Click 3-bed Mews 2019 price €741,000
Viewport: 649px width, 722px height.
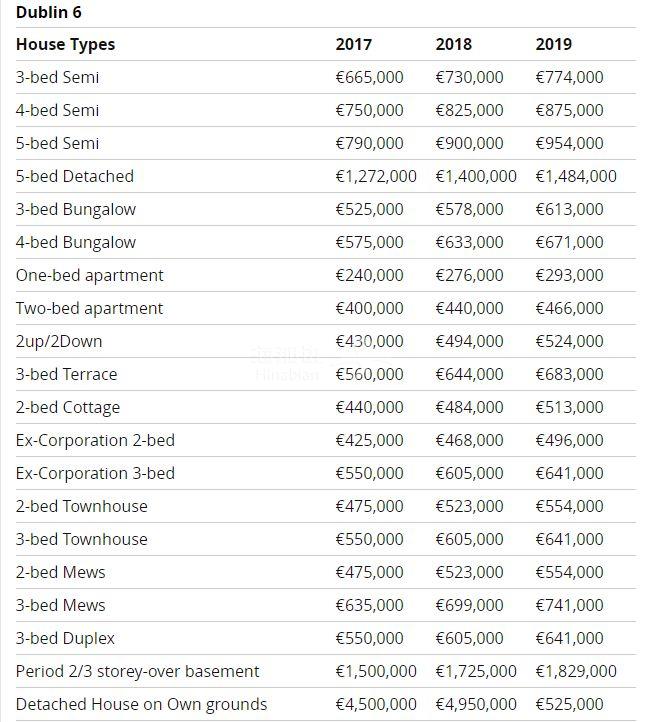pos(569,605)
